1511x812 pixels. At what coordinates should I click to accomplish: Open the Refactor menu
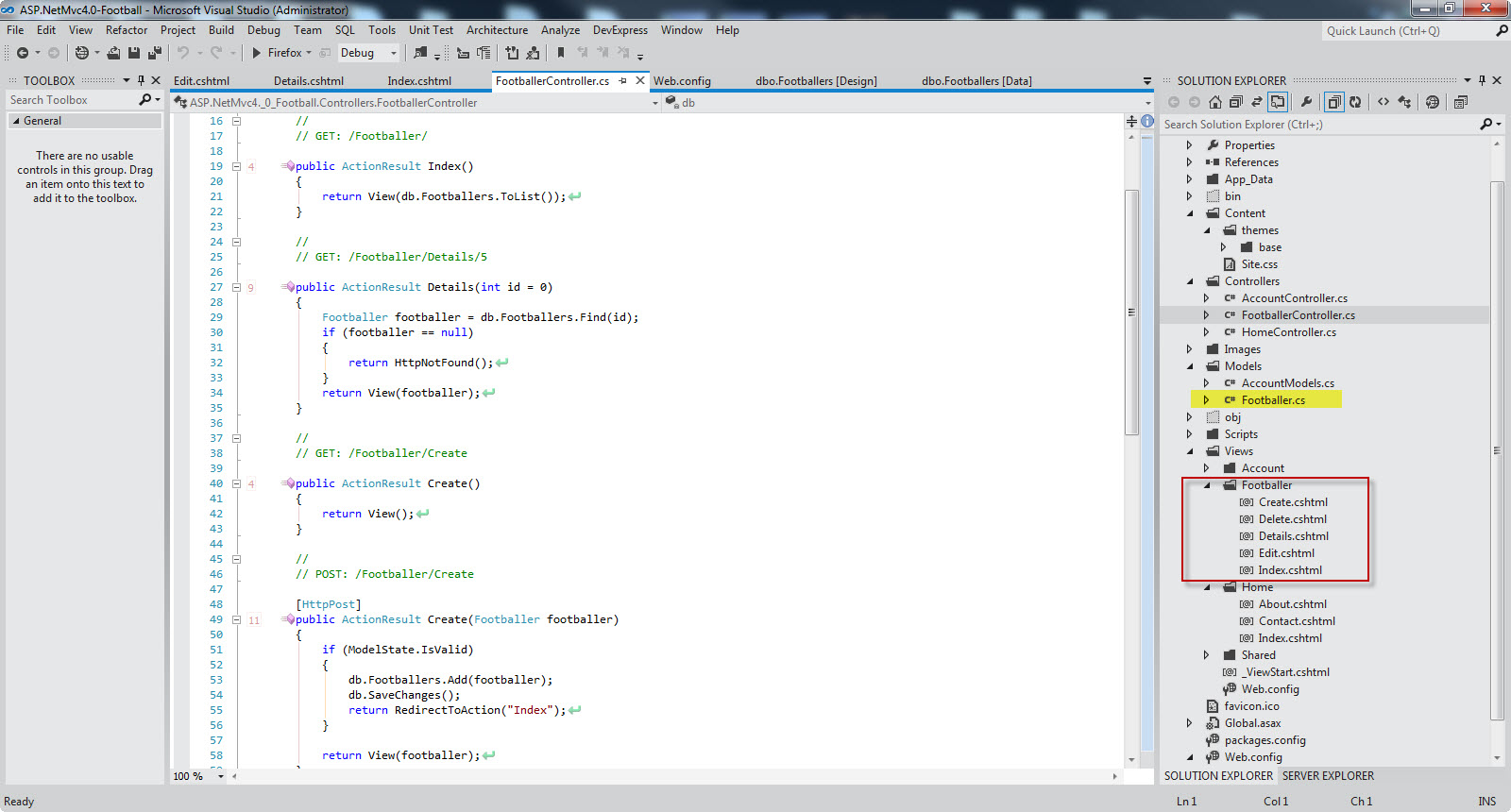(x=127, y=30)
